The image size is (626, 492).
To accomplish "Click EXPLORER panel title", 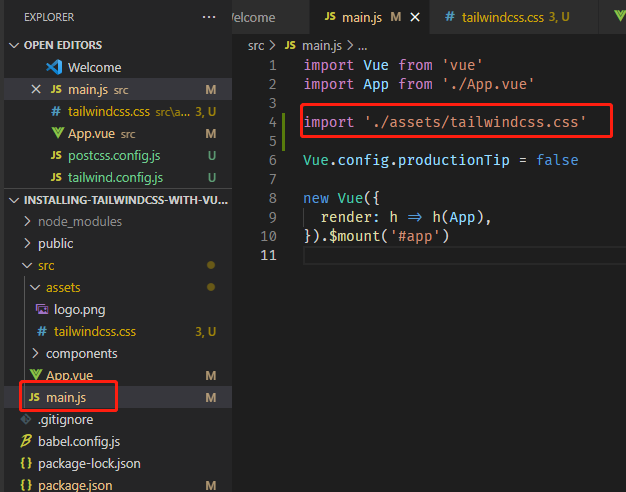I will [x=49, y=17].
